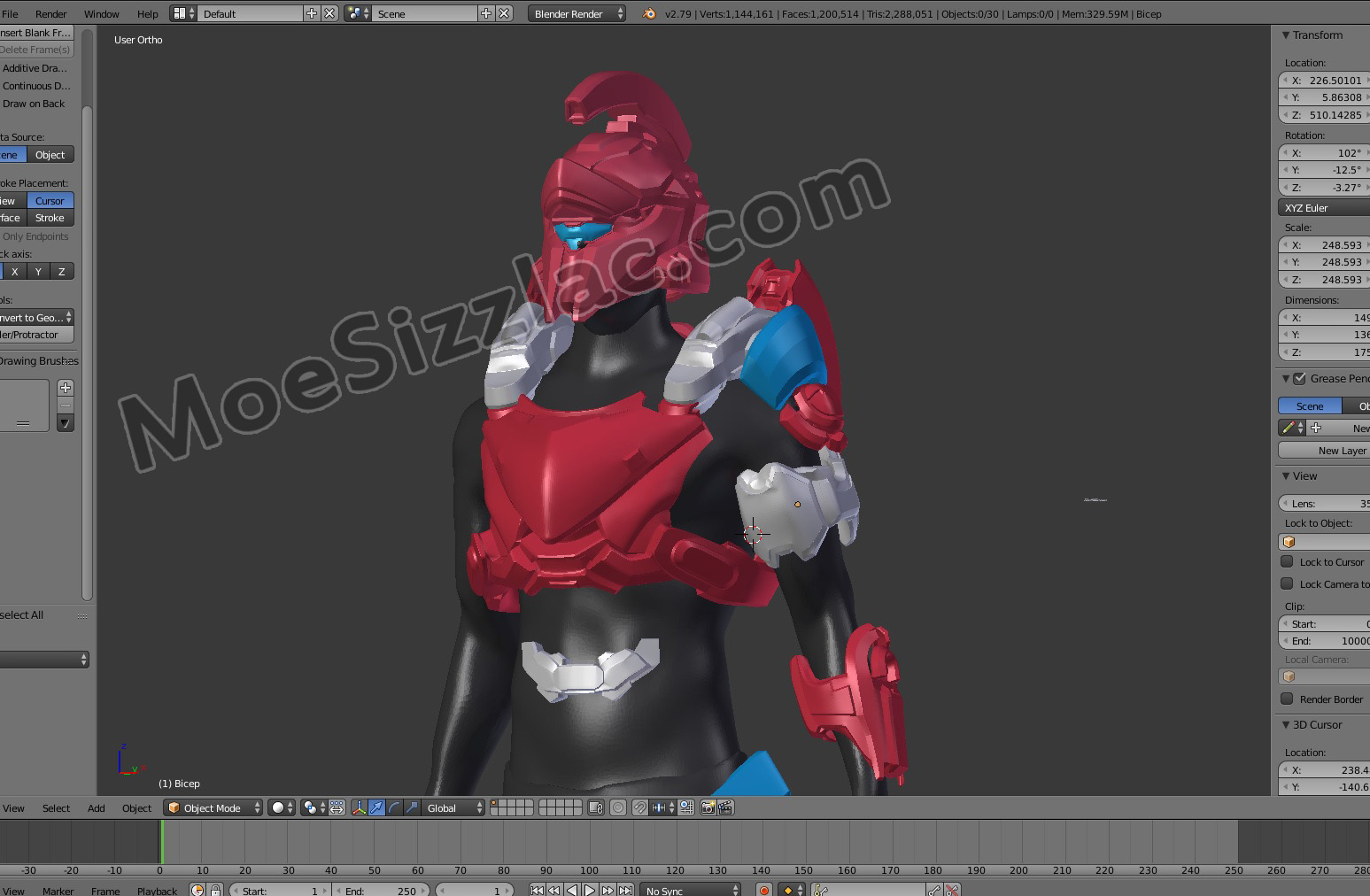Add a new screen layout with plus icon
Image resolution: width=1370 pixels, height=896 pixels.
[312, 13]
